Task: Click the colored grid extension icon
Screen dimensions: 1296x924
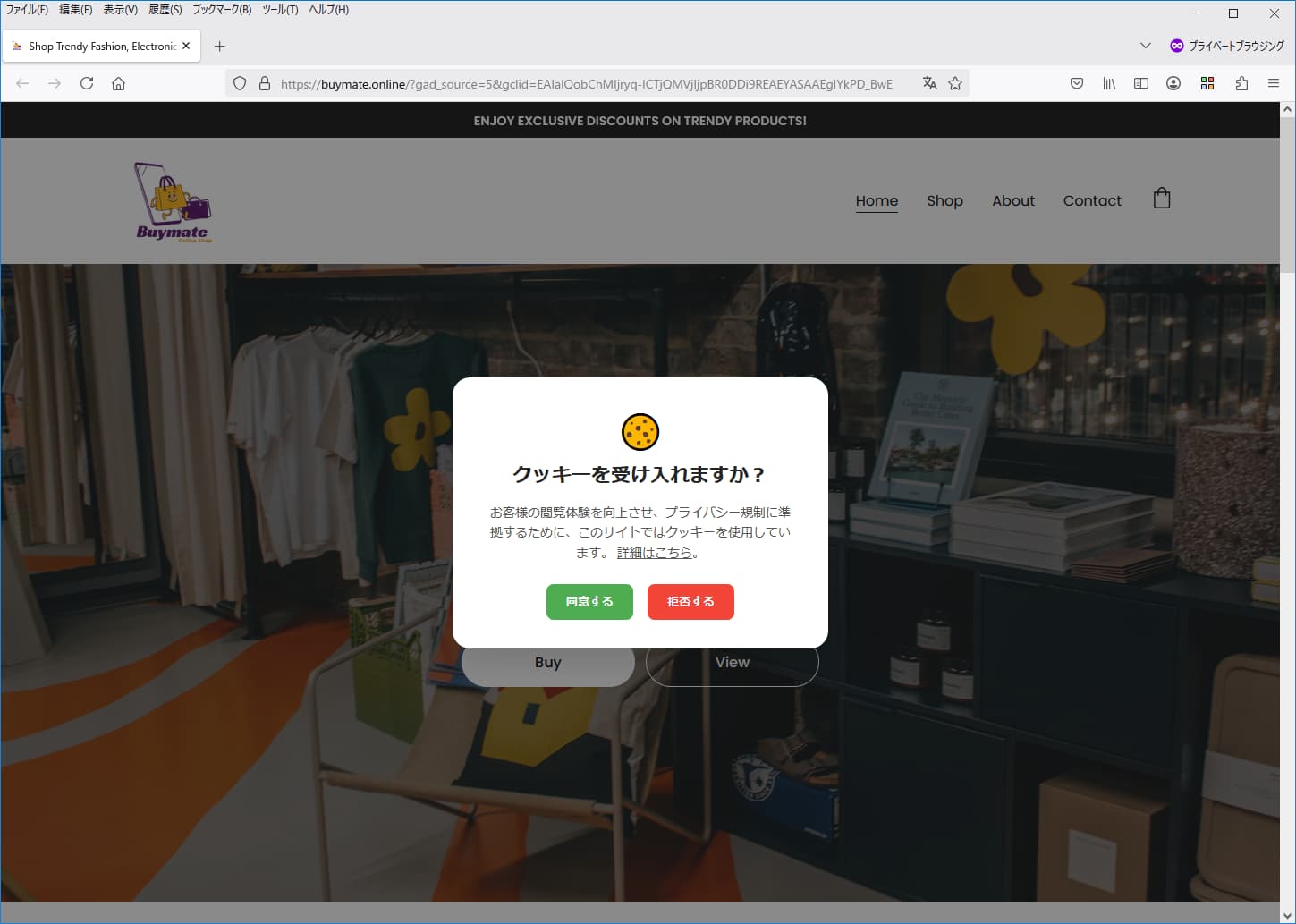Action: [1207, 83]
